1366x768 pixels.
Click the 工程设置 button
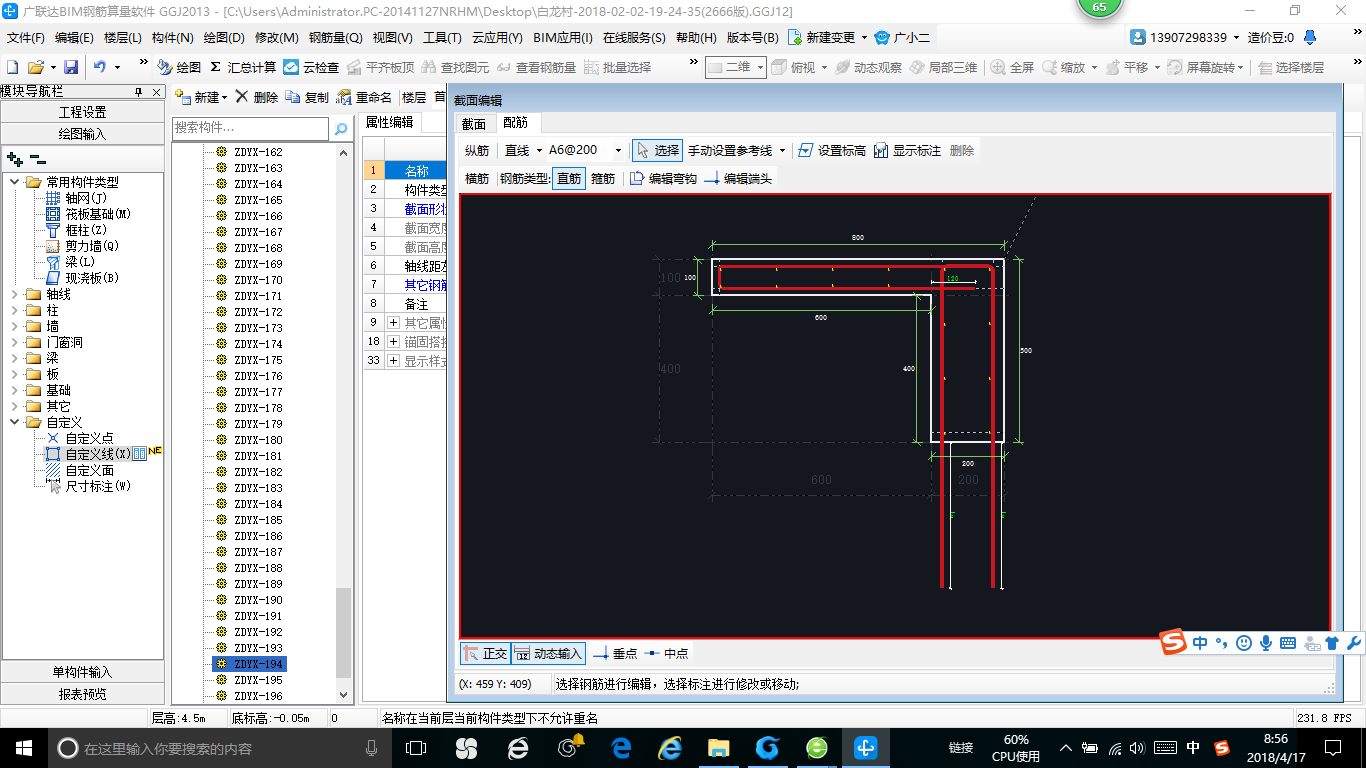(x=83, y=112)
